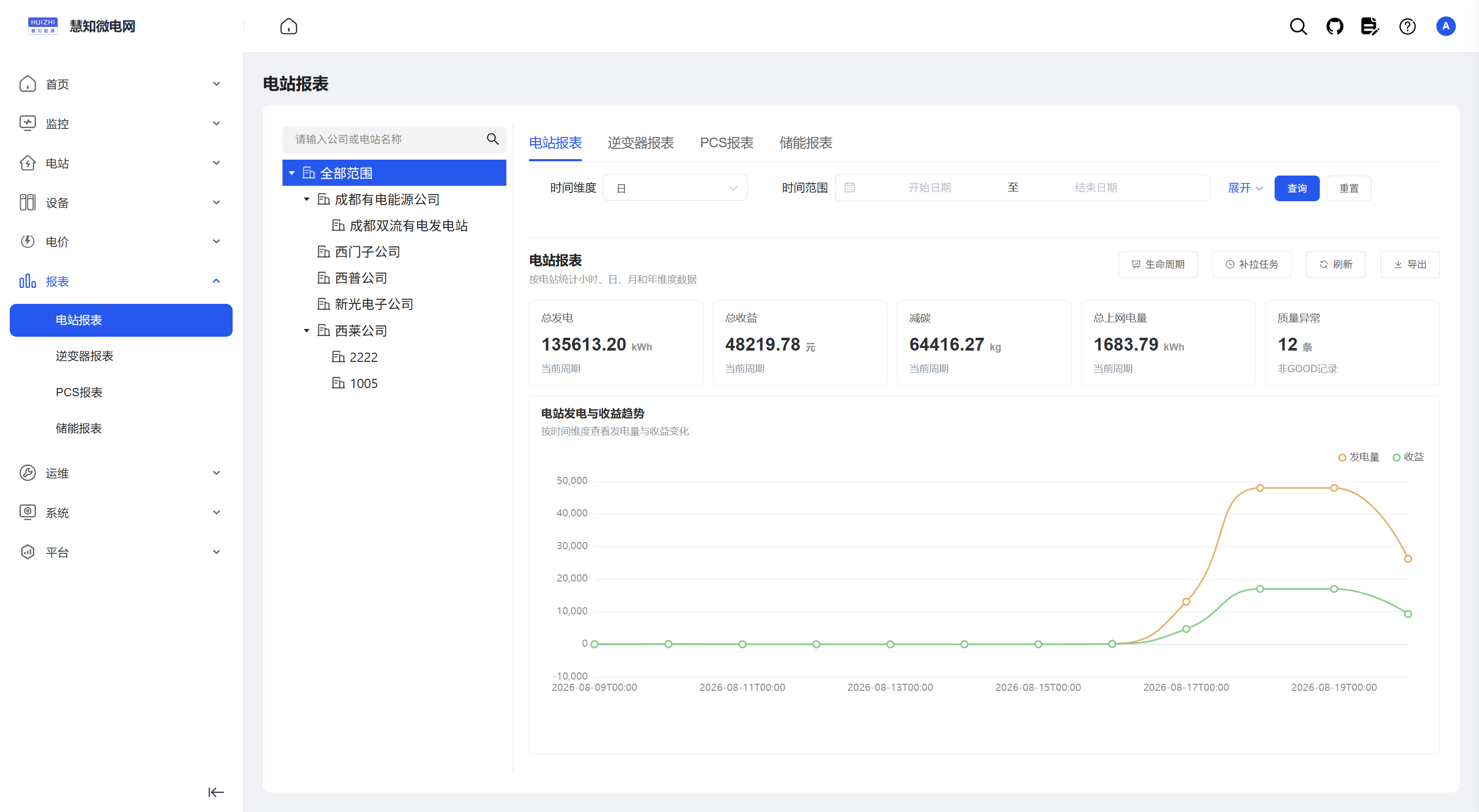Image resolution: width=1479 pixels, height=812 pixels.
Task: Click the company or station search field
Action: pos(394,140)
